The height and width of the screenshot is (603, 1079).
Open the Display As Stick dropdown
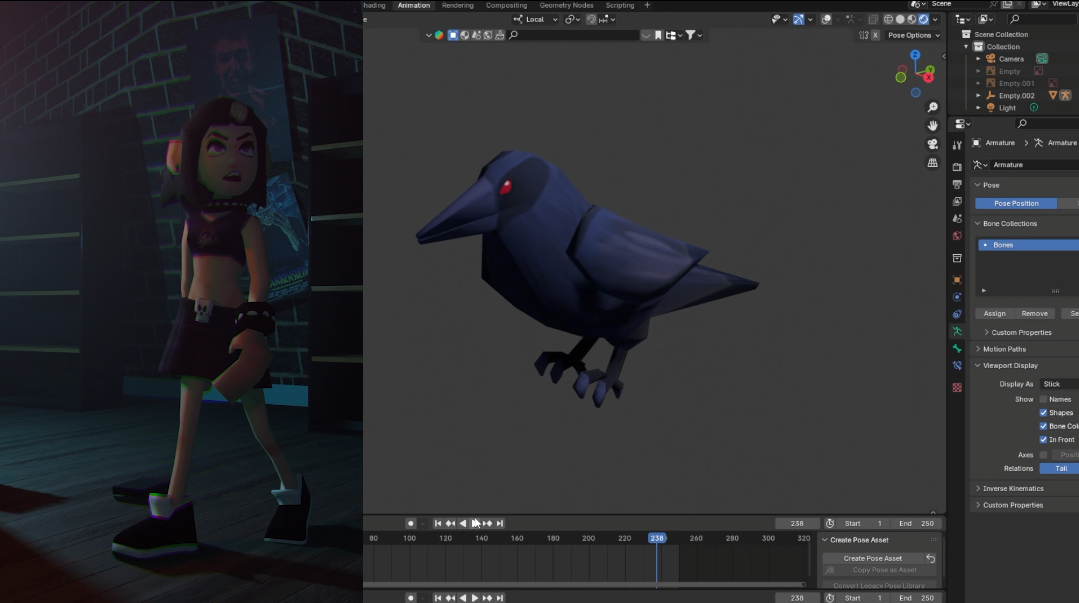[1059, 384]
